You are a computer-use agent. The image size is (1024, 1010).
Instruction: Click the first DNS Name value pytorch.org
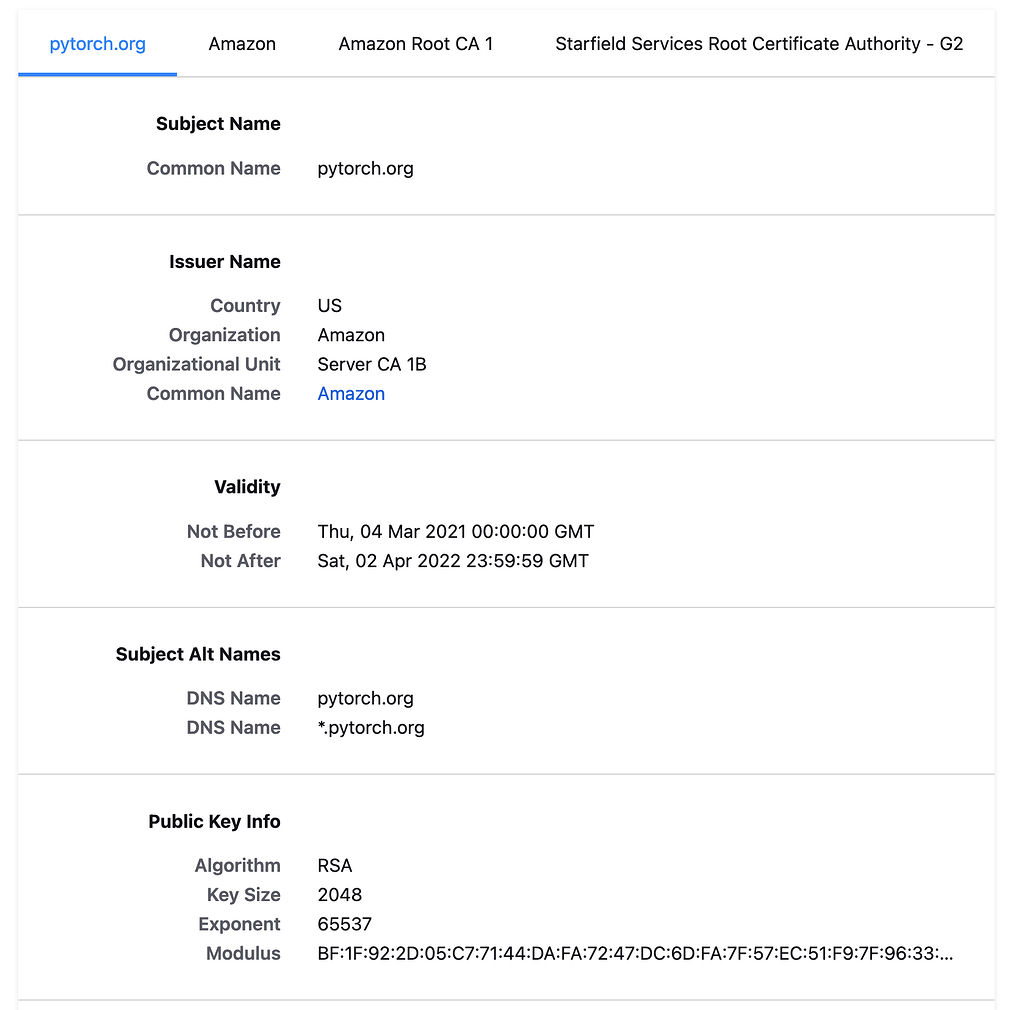click(x=365, y=699)
